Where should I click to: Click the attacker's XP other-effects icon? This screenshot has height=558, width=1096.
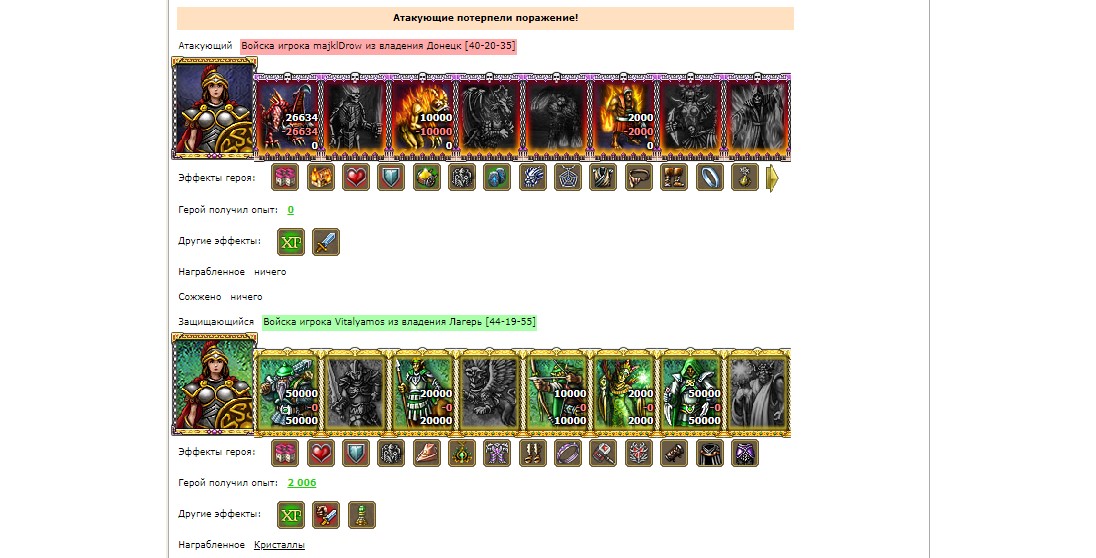click(x=291, y=242)
